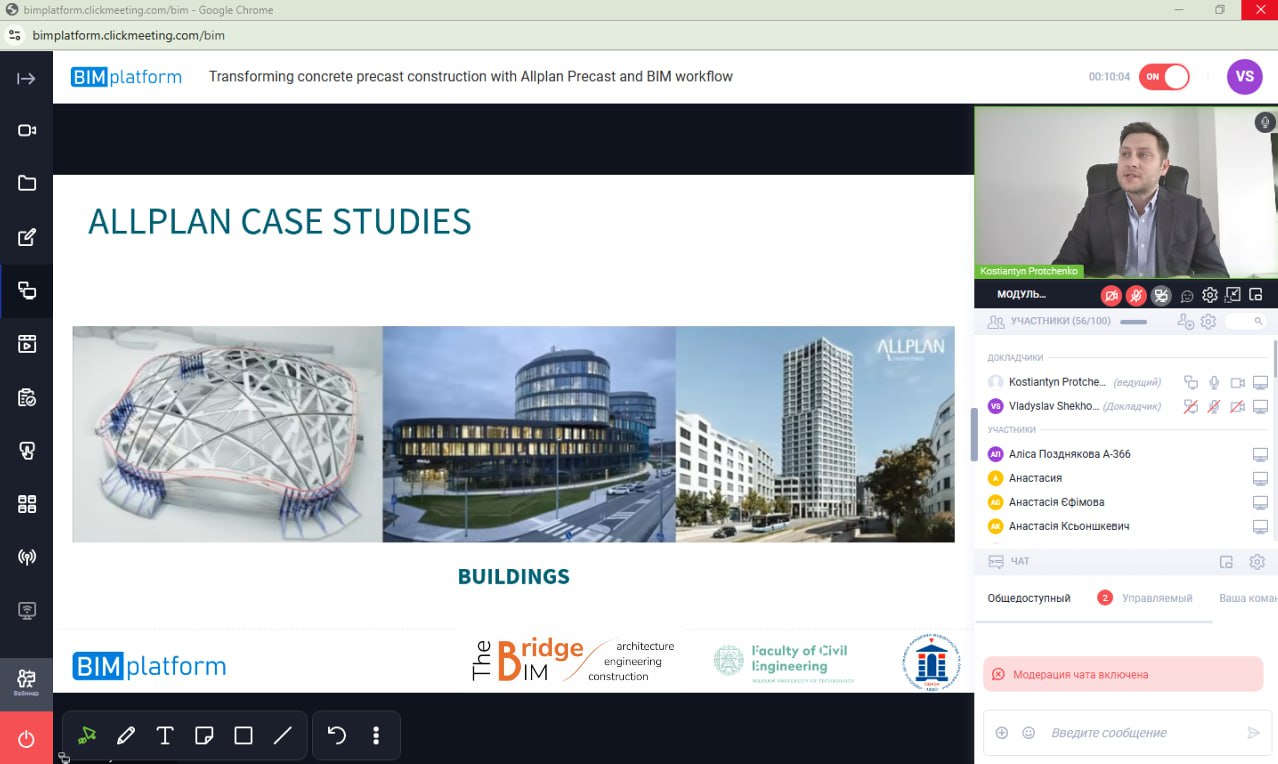
Task: Send the chat message arrow
Action: [1253, 733]
